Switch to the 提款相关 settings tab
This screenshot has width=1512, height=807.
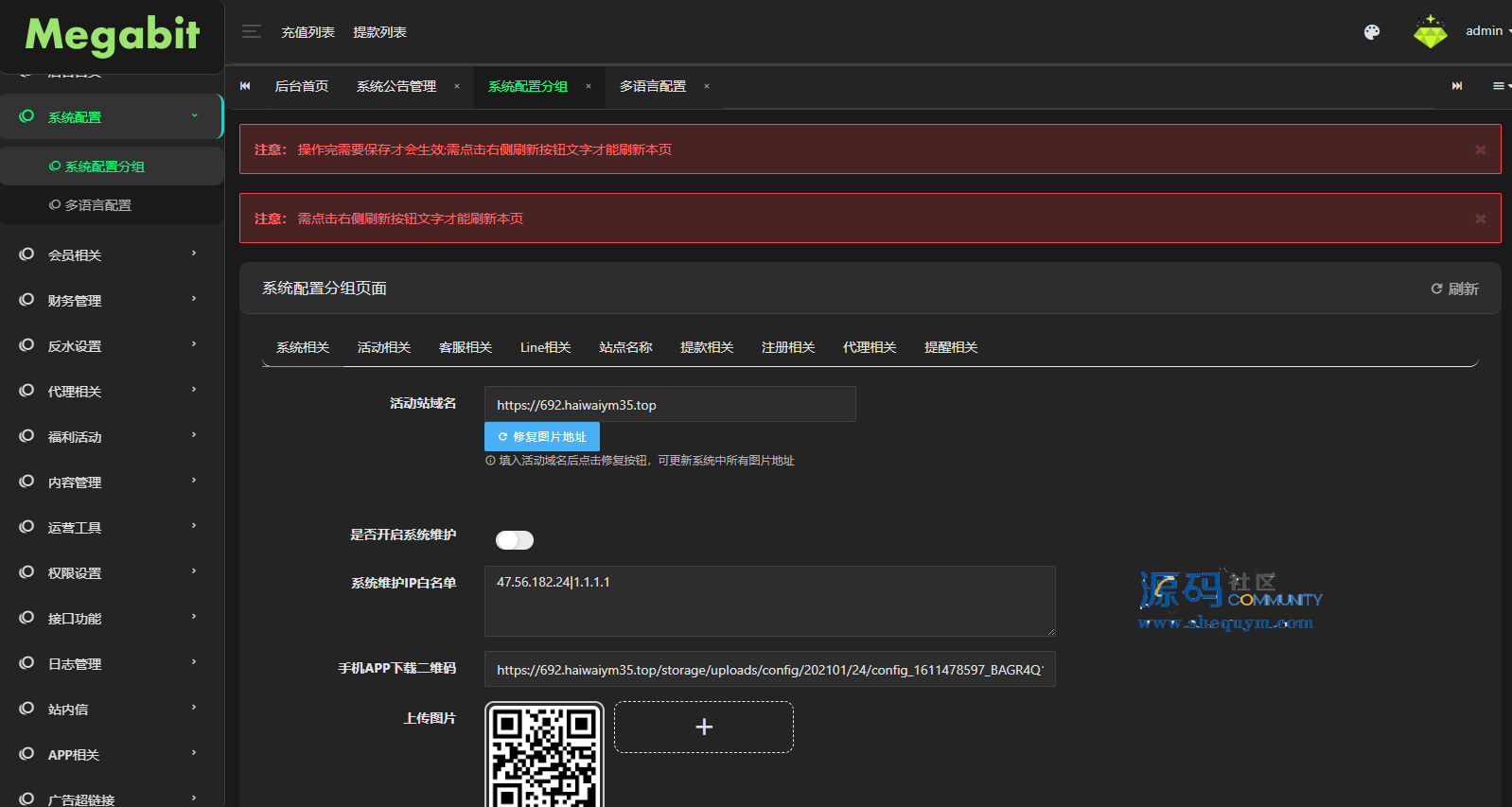point(707,347)
